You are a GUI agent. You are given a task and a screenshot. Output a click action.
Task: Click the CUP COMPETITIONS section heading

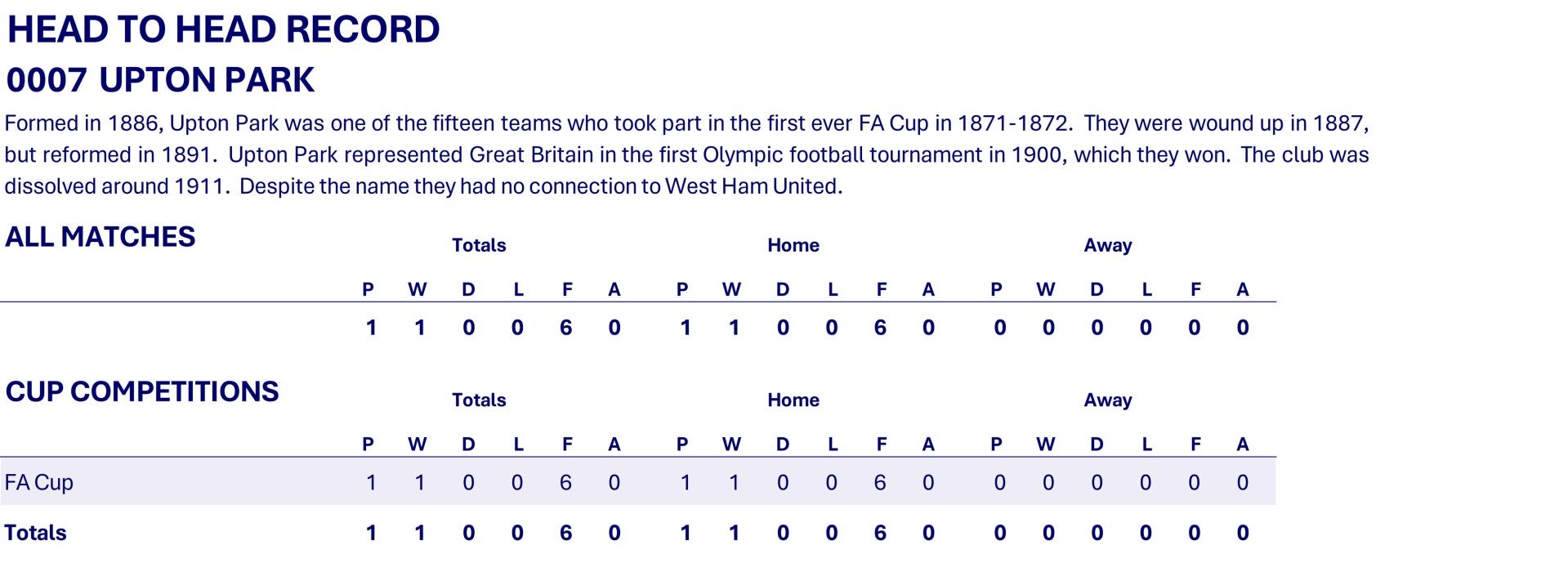(x=142, y=392)
